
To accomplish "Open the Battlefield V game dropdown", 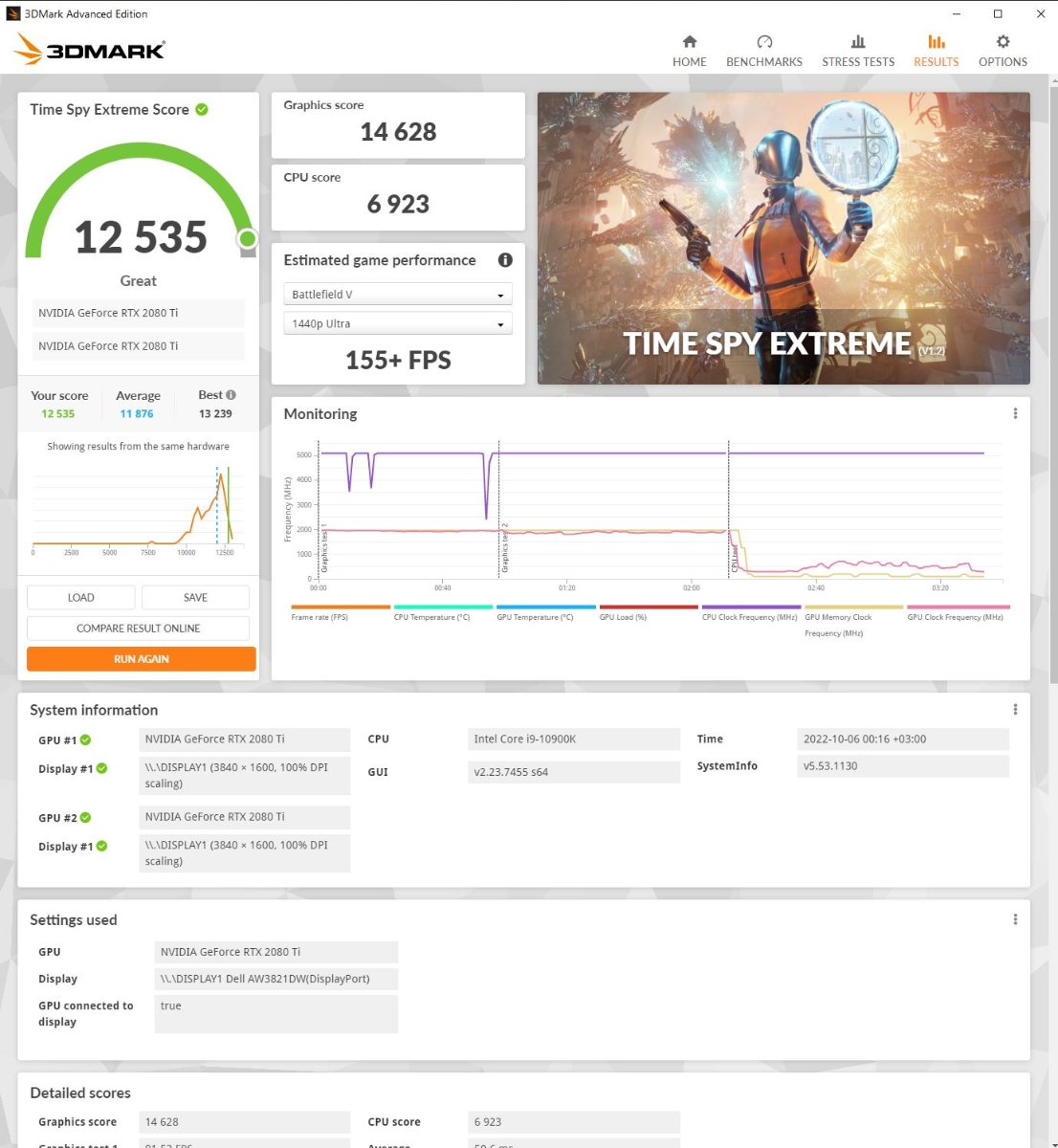I will (398, 295).
